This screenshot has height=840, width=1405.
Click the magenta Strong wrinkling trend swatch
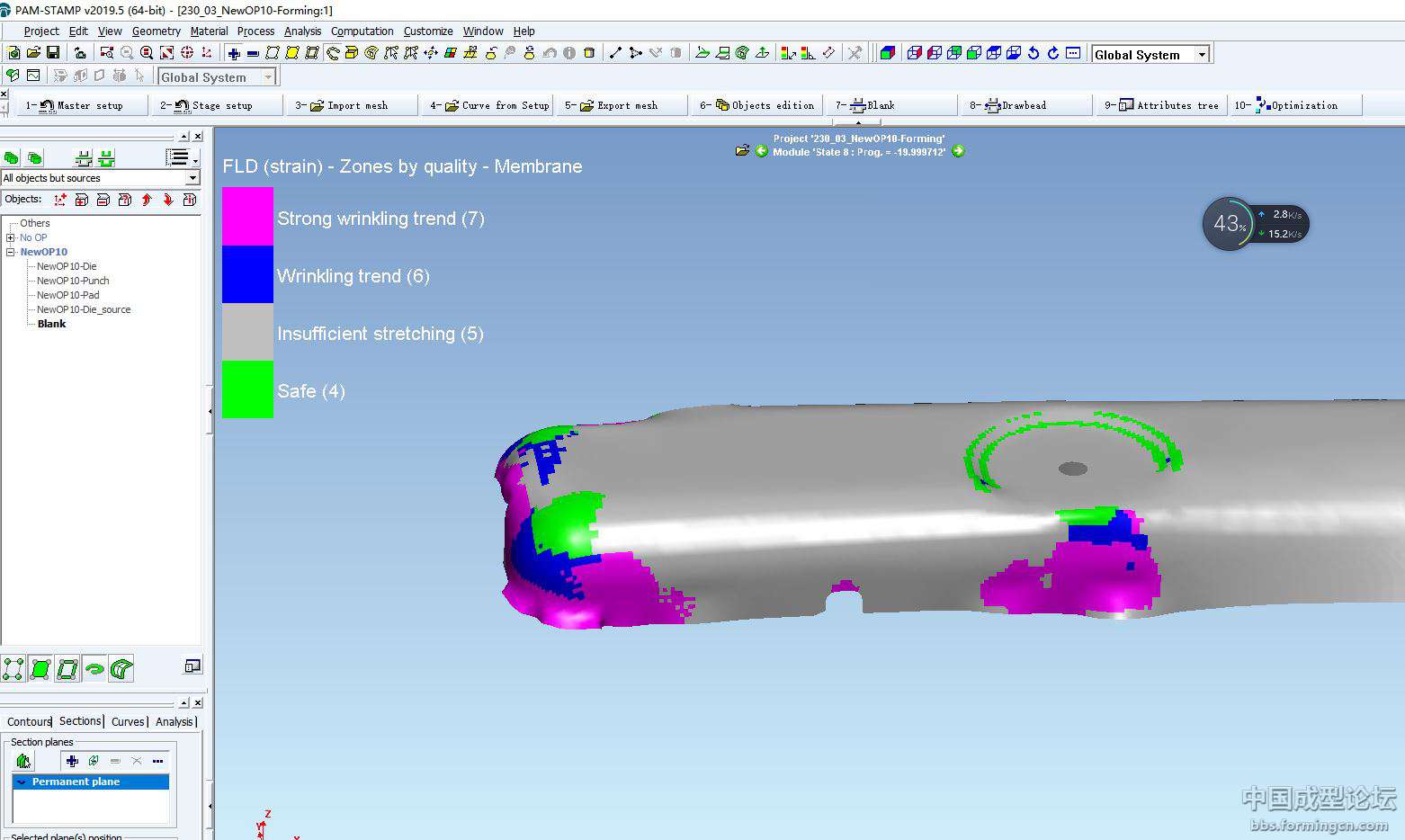[x=247, y=216]
